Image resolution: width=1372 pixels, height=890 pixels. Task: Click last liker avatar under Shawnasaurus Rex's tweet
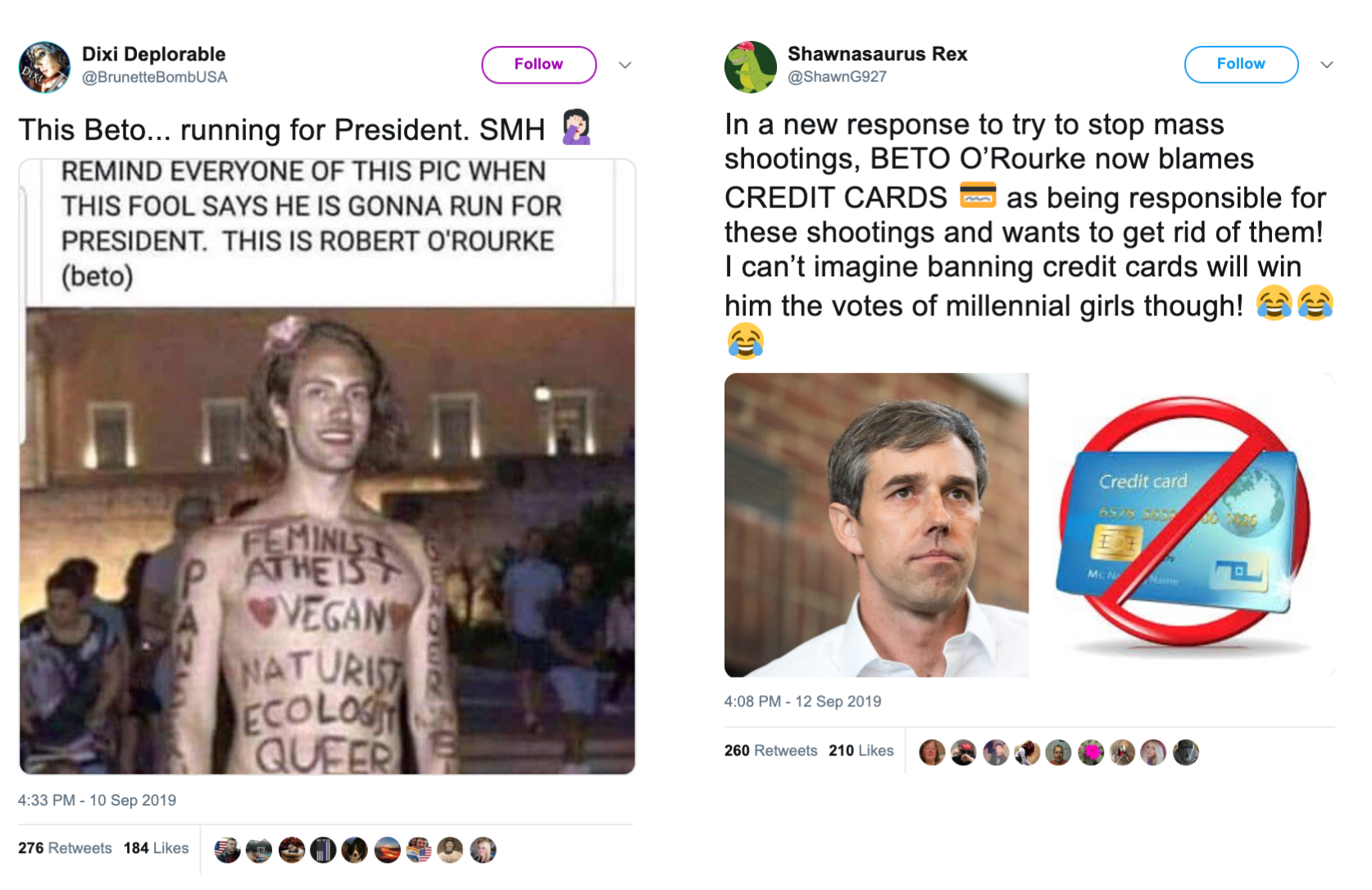pos(1186,752)
